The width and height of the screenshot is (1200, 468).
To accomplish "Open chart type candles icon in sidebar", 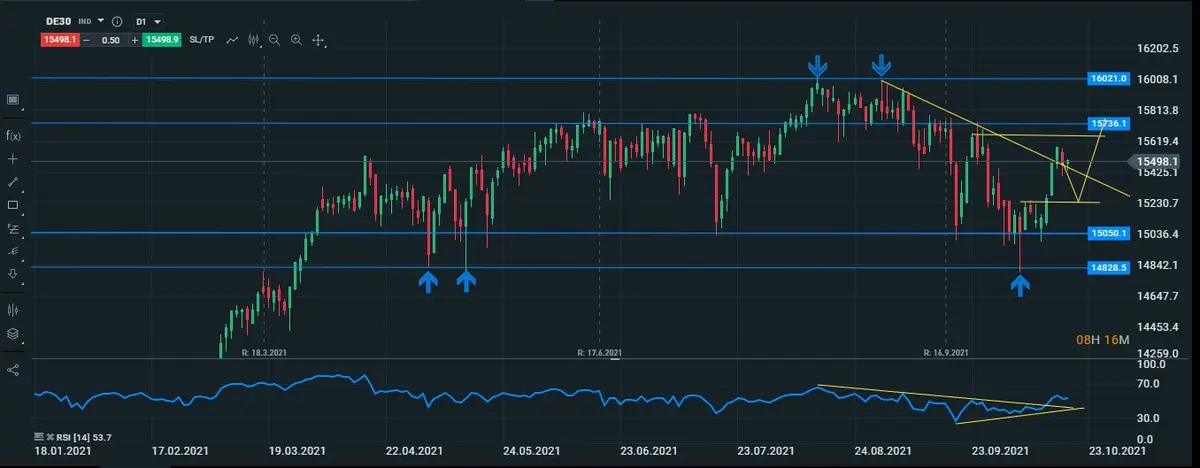I will pos(13,310).
